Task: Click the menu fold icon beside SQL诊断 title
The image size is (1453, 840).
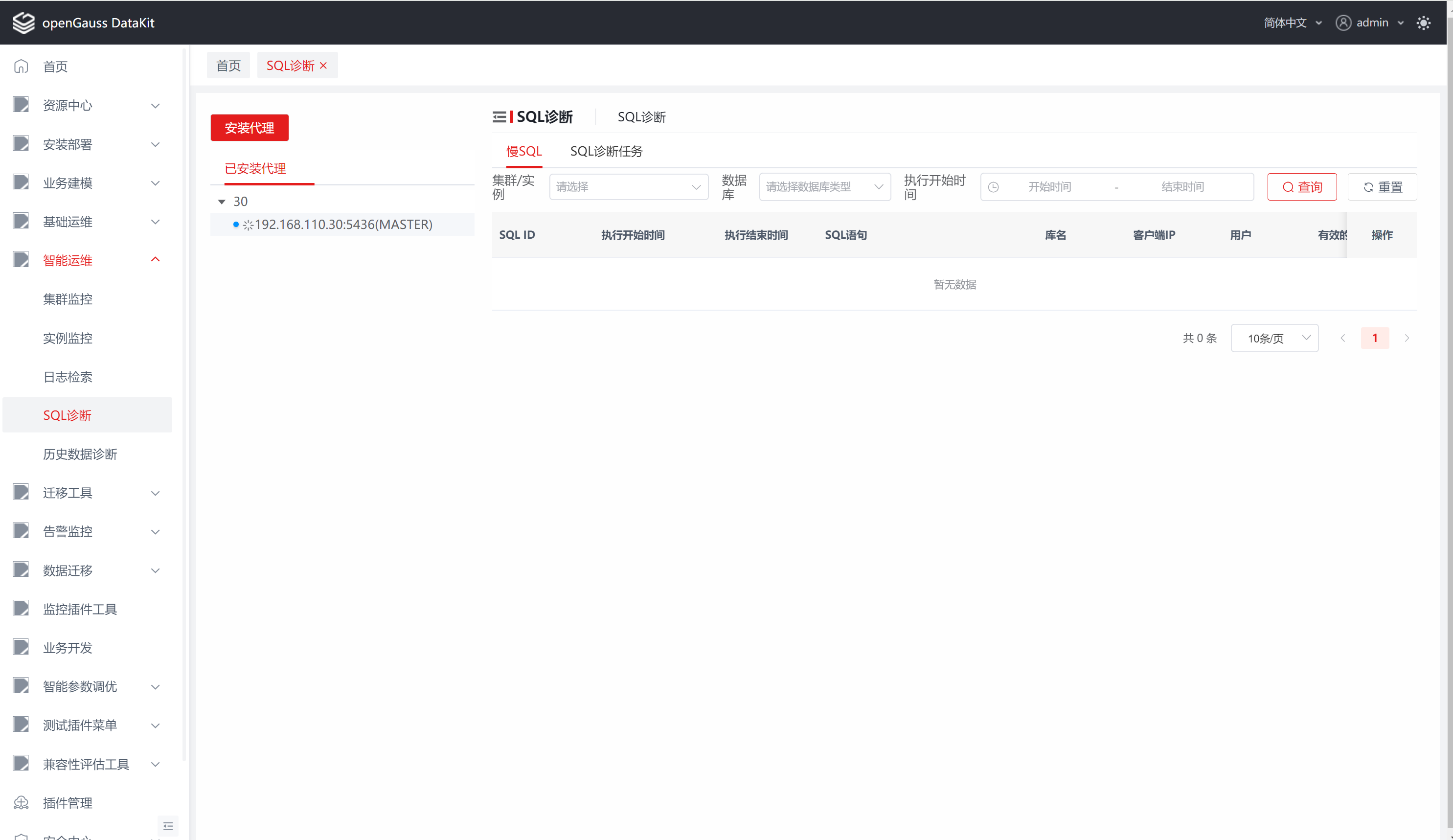Action: [499, 117]
